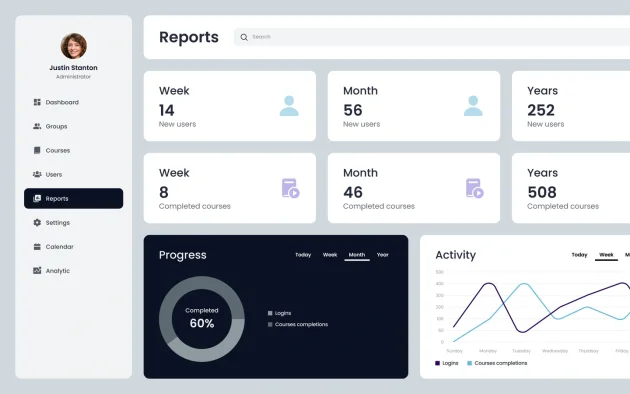The image size is (630, 394).
Task: Click the Calendar icon in sidebar
Action: (x=37, y=247)
